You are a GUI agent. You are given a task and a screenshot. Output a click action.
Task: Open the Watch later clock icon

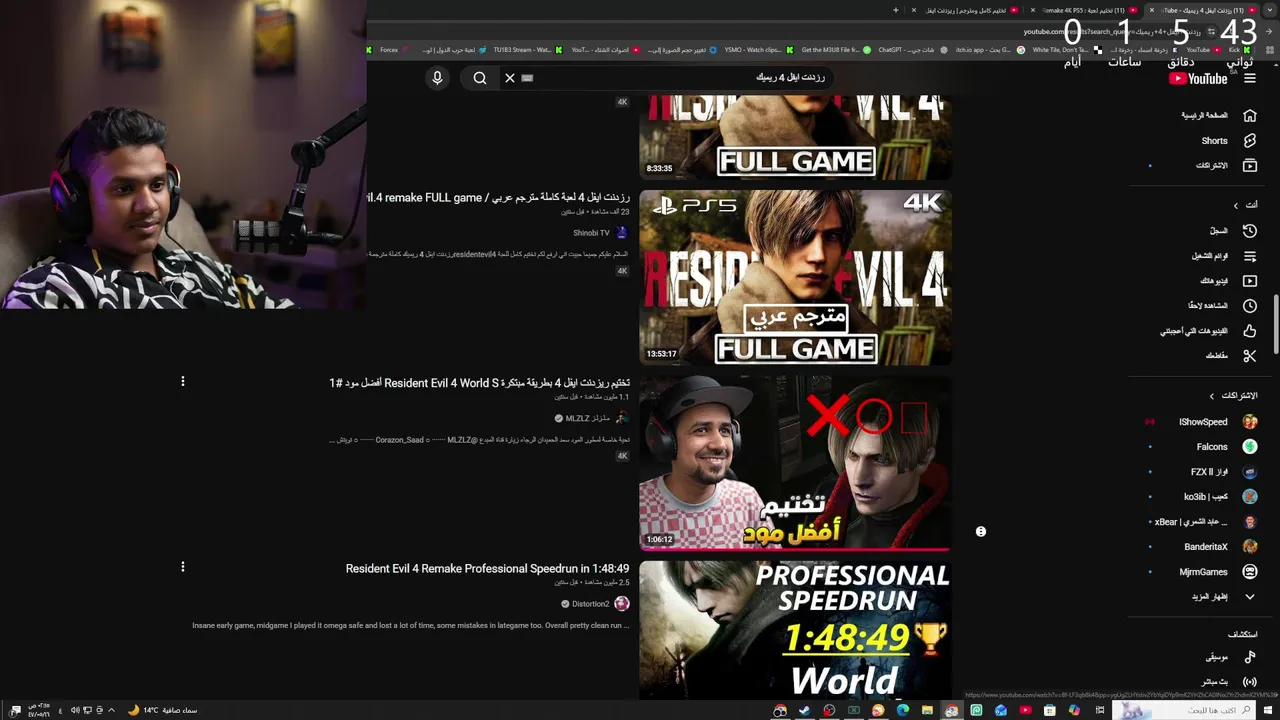pyautogui.click(x=1250, y=306)
